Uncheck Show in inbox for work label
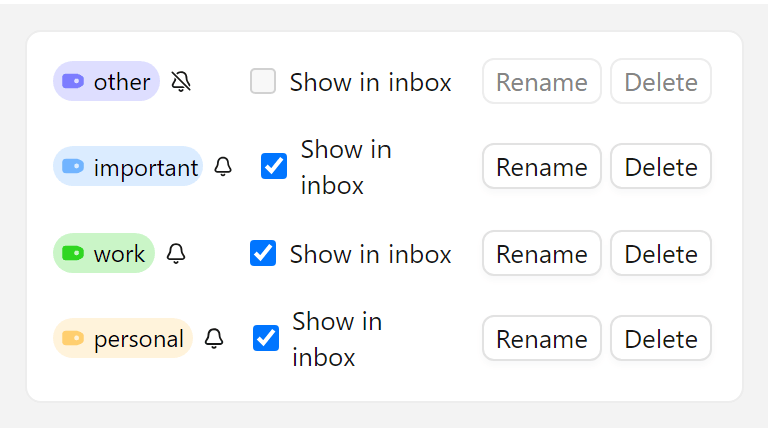Image resolution: width=768 pixels, height=432 pixels. pos(263,254)
